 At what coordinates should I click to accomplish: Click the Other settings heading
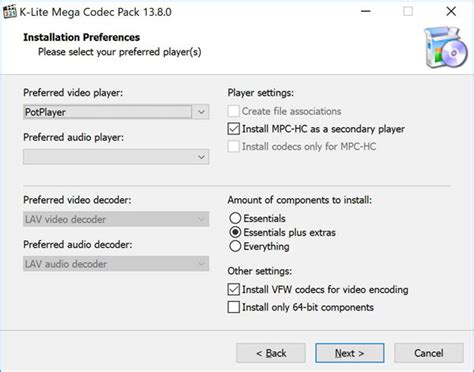(x=260, y=271)
